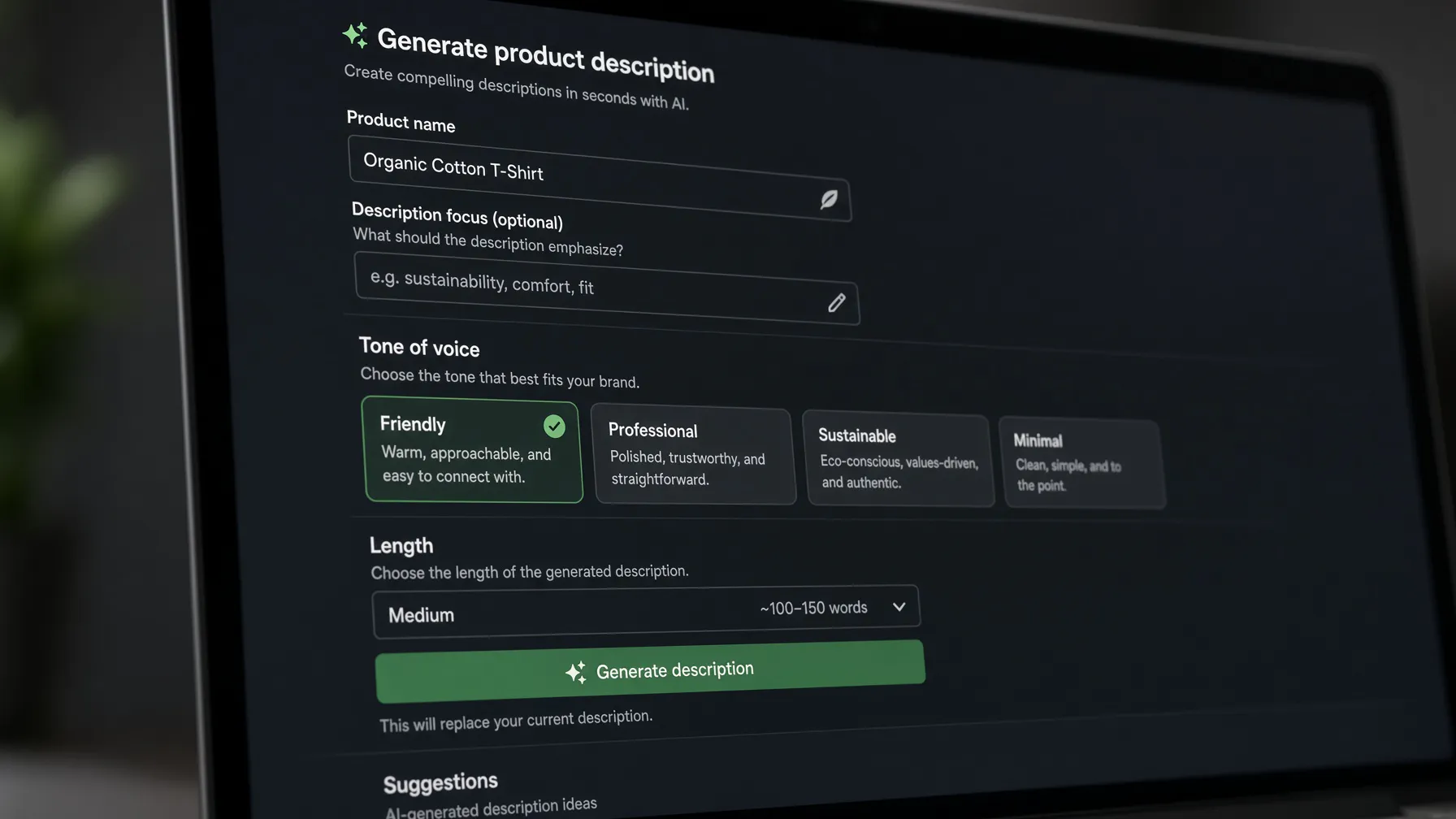
Task: Click the 'Description focus (optional)' label
Action: [x=457, y=215]
